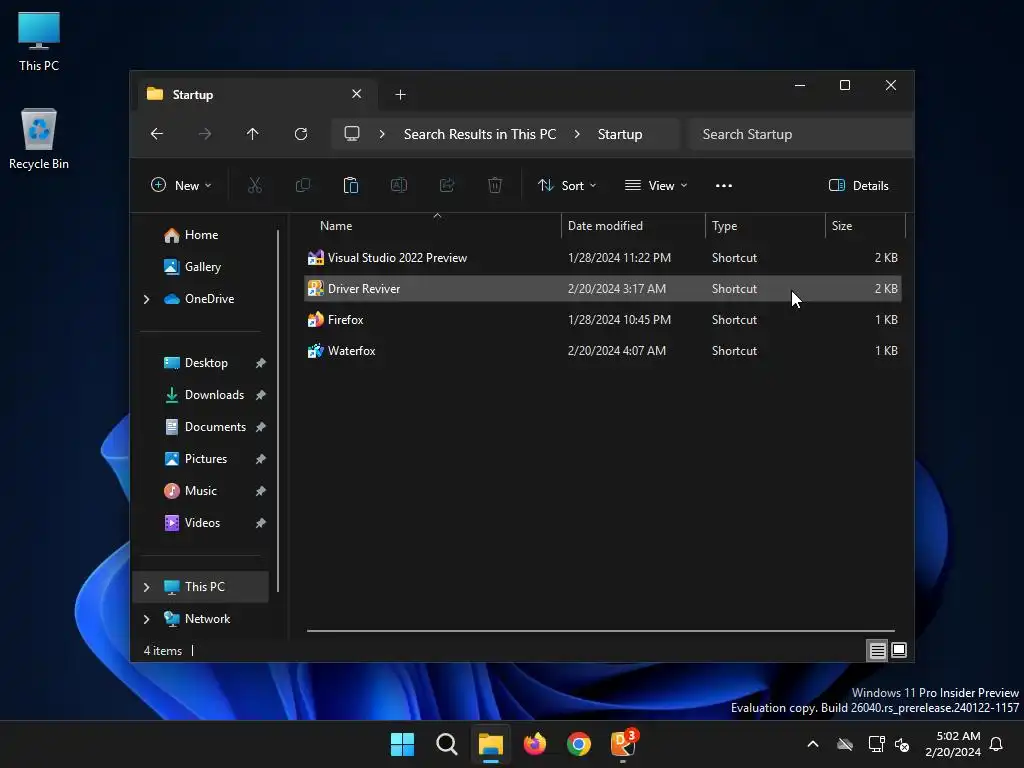Select the Recycle Bin desktop icon
The width and height of the screenshot is (1024, 768).
click(39, 138)
